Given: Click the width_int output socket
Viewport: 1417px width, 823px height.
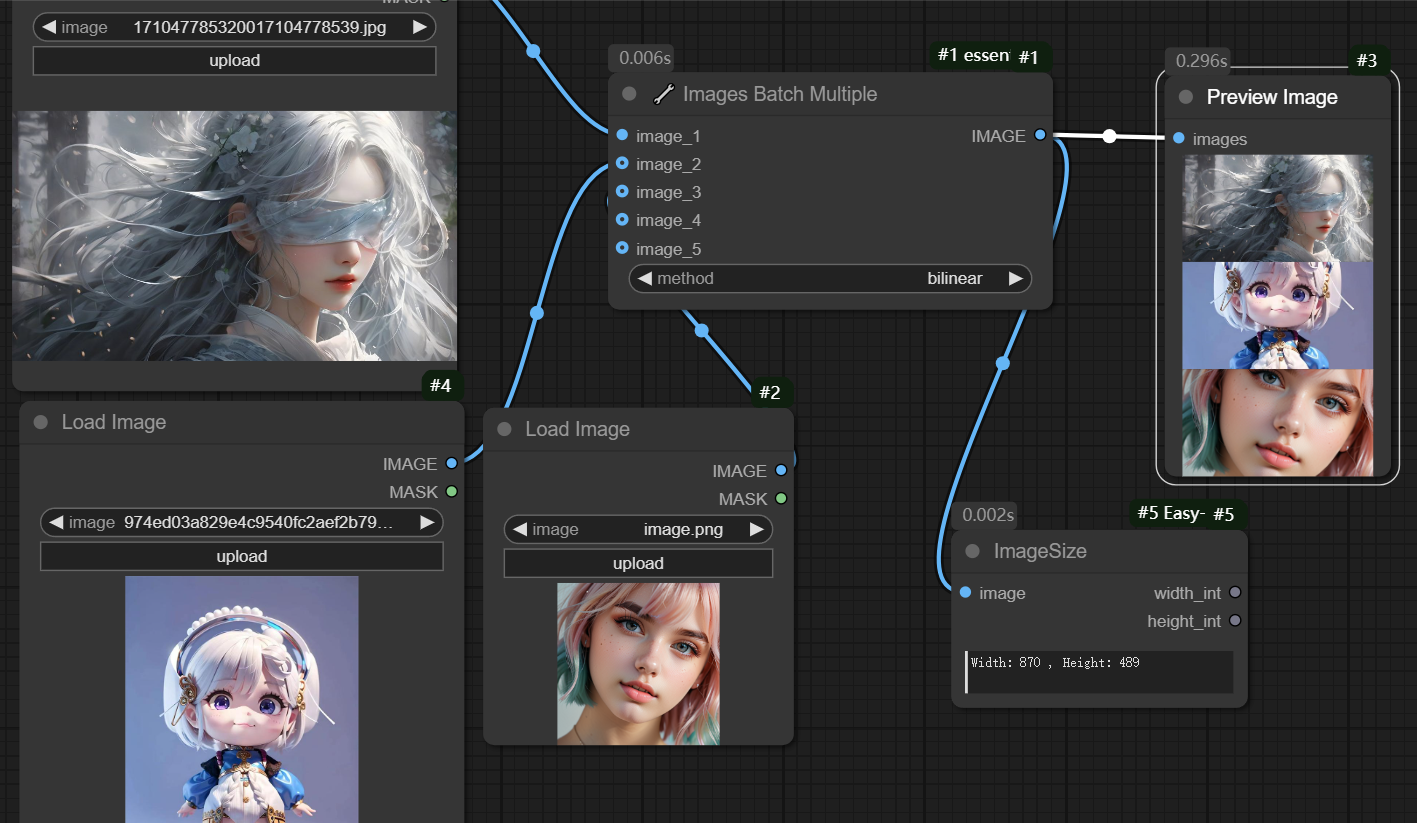Looking at the screenshot, I should pos(1235,593).
